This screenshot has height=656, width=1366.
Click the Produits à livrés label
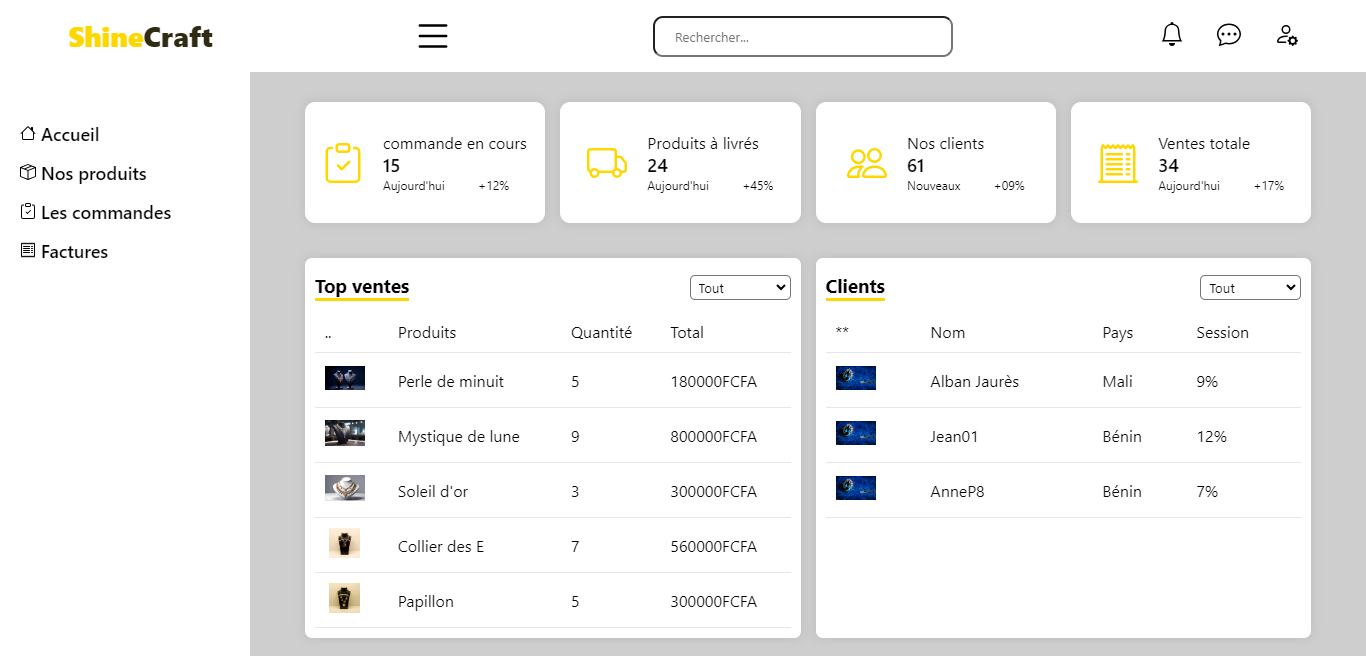[703, 144]
